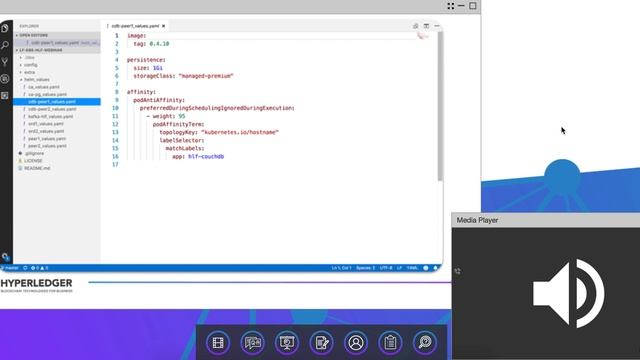The height and width of the screenshot is (360, 640).
Task: Open the slides presentation screen icon in dock
Action: coord(287,342)
